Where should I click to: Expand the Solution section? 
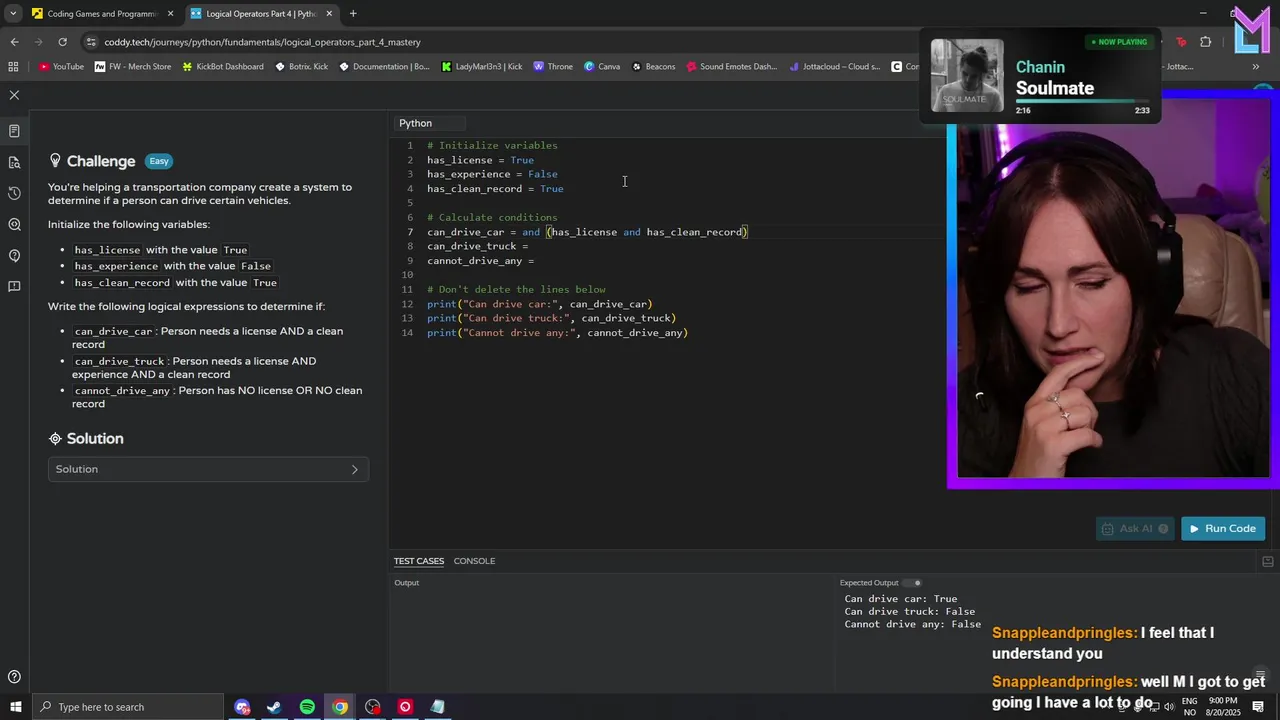click(x=208, y=469)
